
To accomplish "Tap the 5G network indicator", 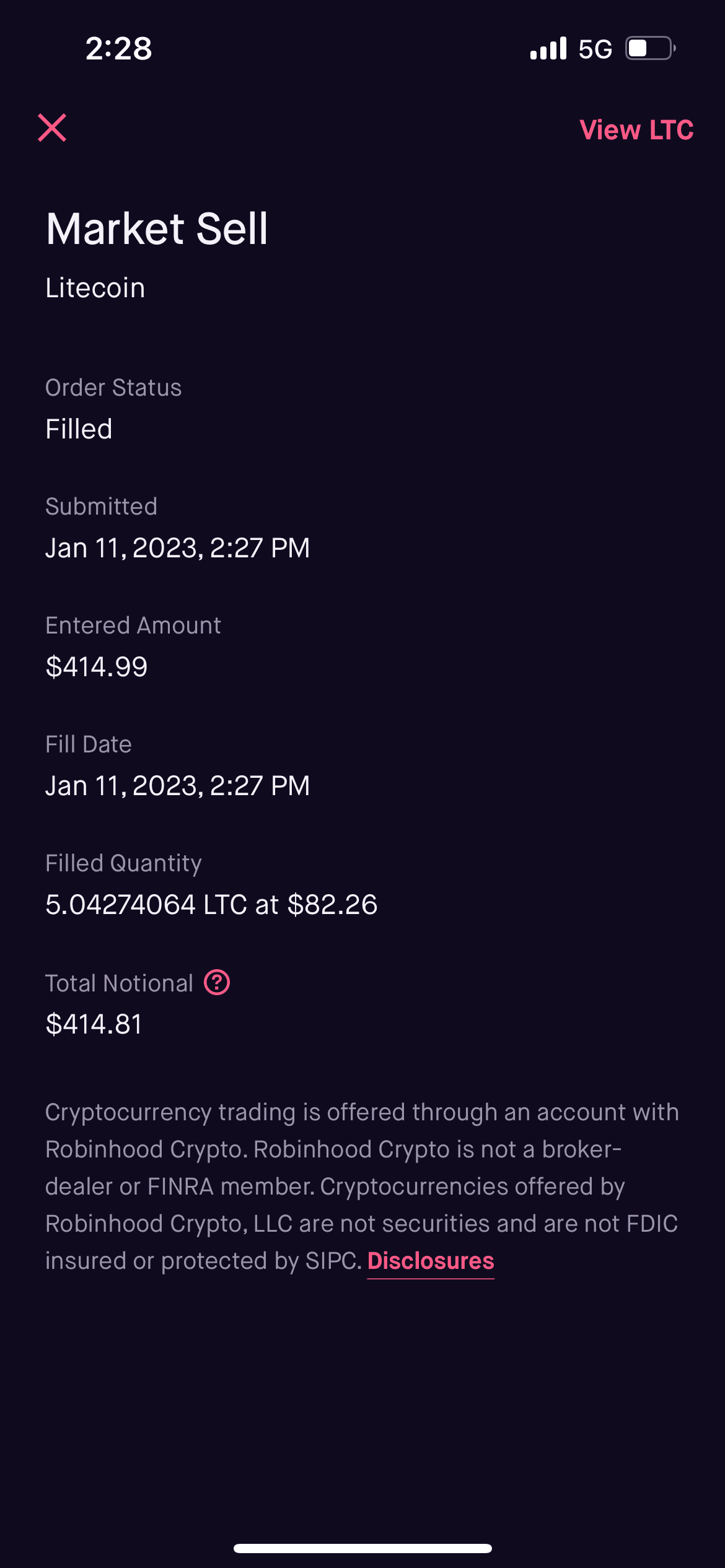I will [x=595, y=49].
